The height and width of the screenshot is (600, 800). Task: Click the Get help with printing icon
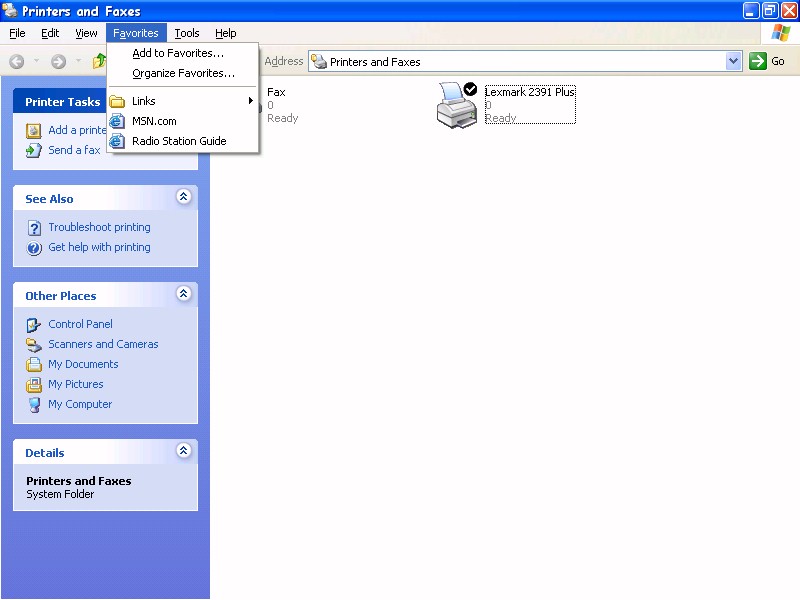click(34, 248)
